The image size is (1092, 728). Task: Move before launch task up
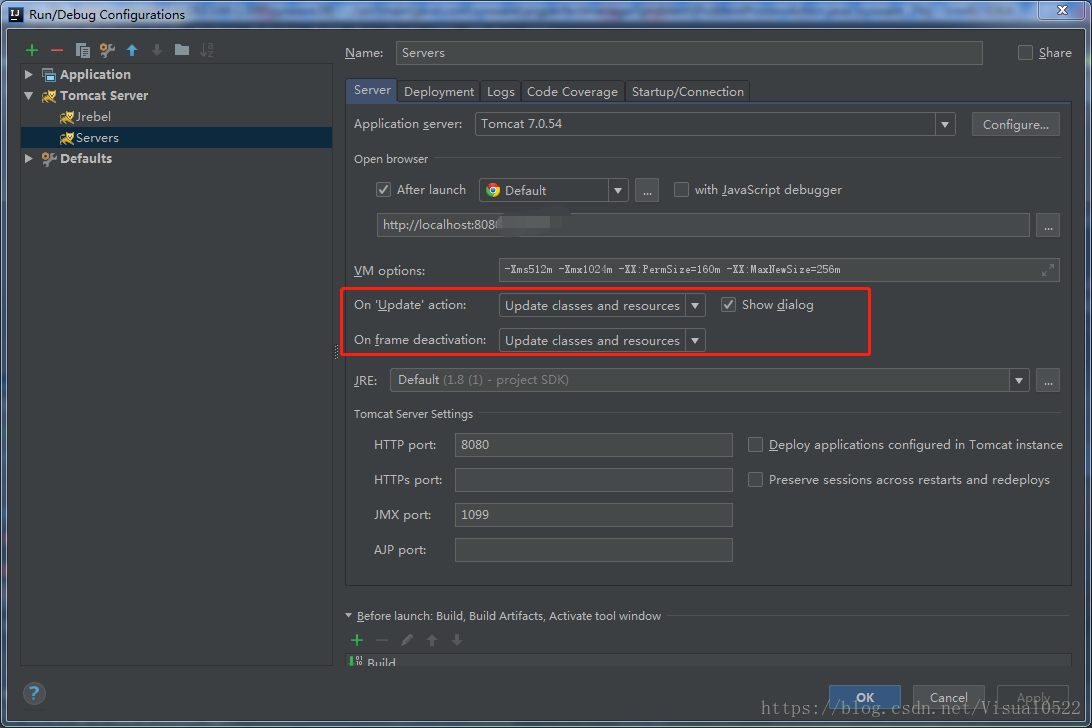coord(432,640)
